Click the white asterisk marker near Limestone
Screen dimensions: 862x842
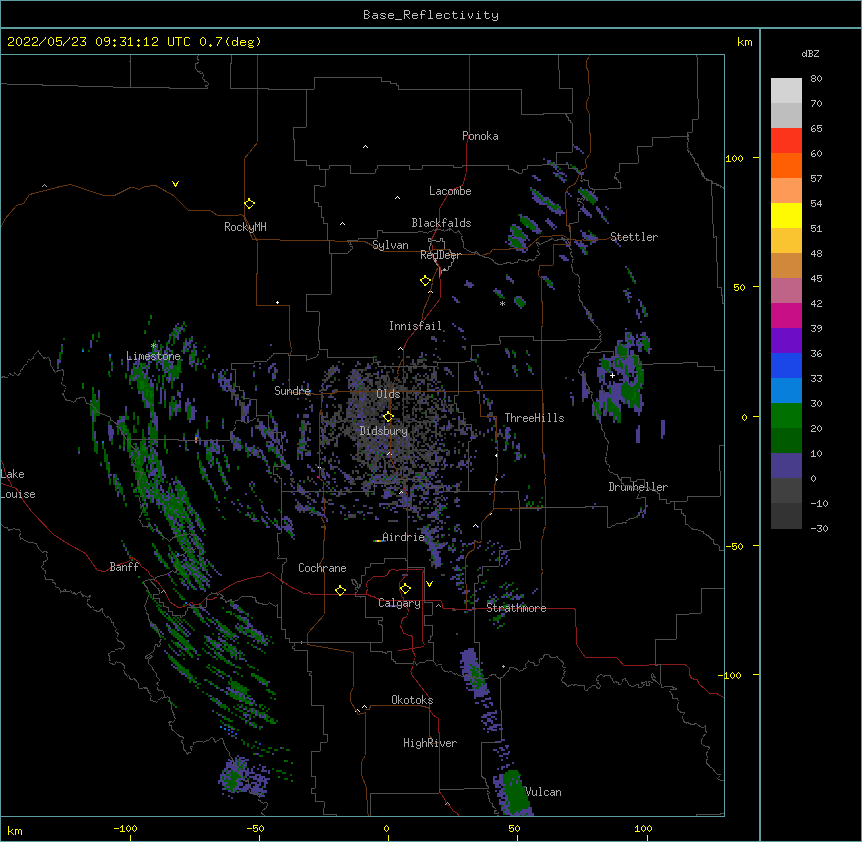pos(154,346)
